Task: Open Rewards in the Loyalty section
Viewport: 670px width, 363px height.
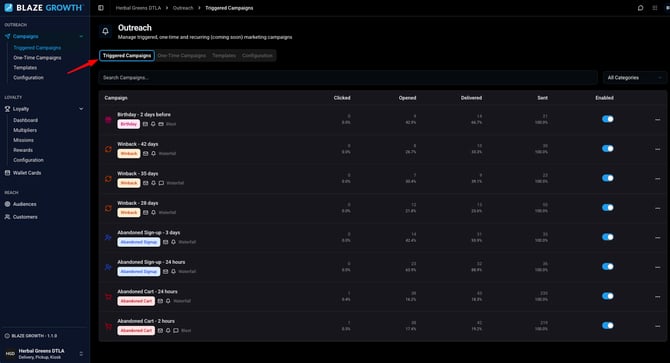Action: pyautogui.click(x=23, y=150)
